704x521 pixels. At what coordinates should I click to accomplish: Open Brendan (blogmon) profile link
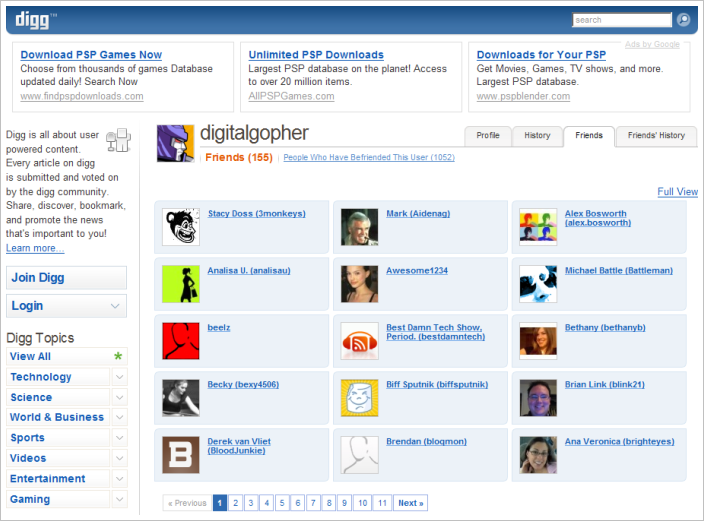click(x=426, y=442)
